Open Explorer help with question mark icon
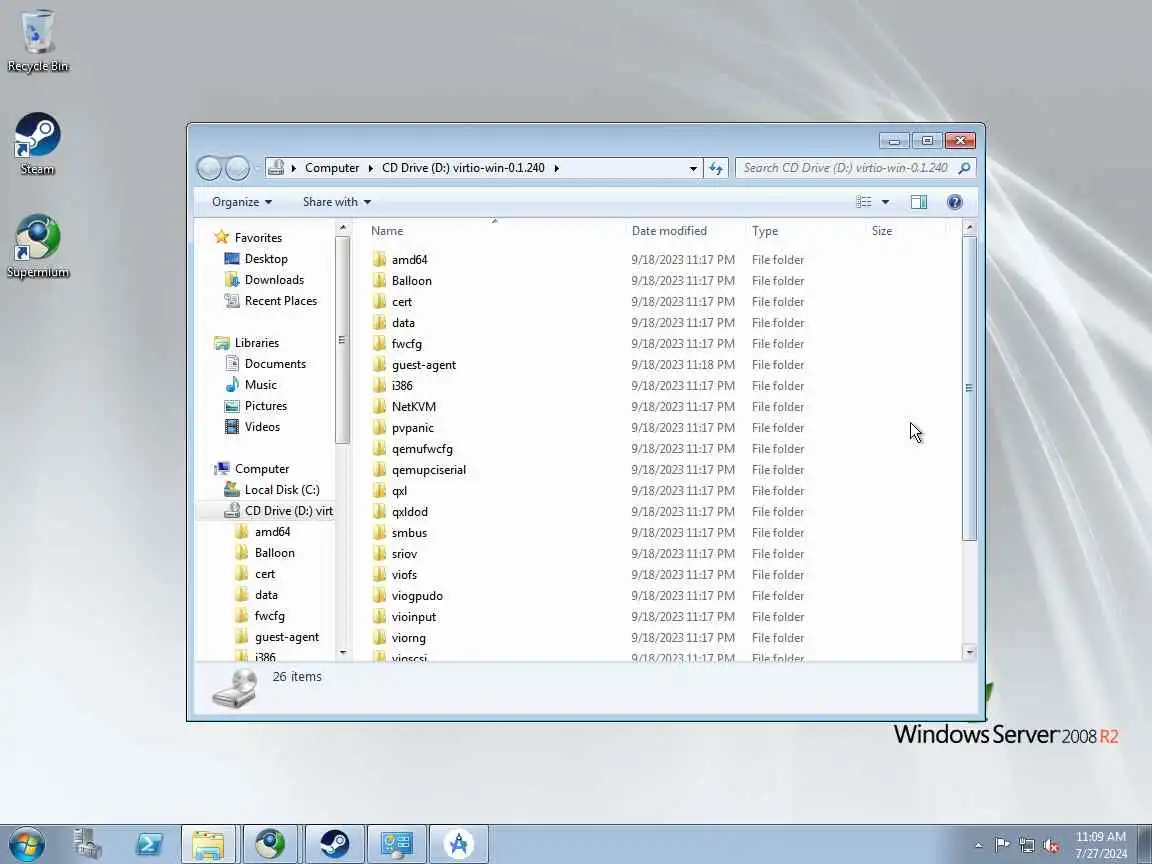This screenshot has width=1152, height=864. pos(954,202)
